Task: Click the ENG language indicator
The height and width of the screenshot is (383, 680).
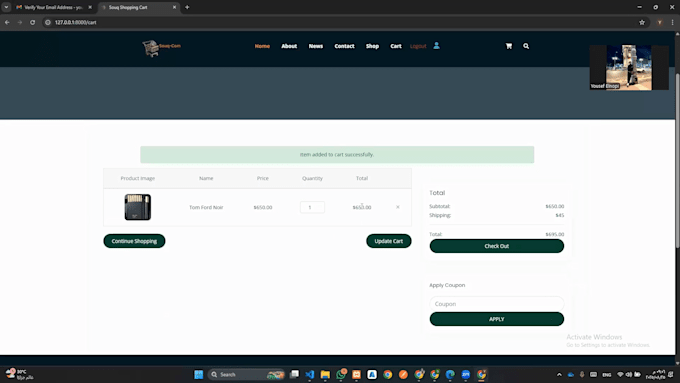Action: pyautogui.click(x=607, y=374)
